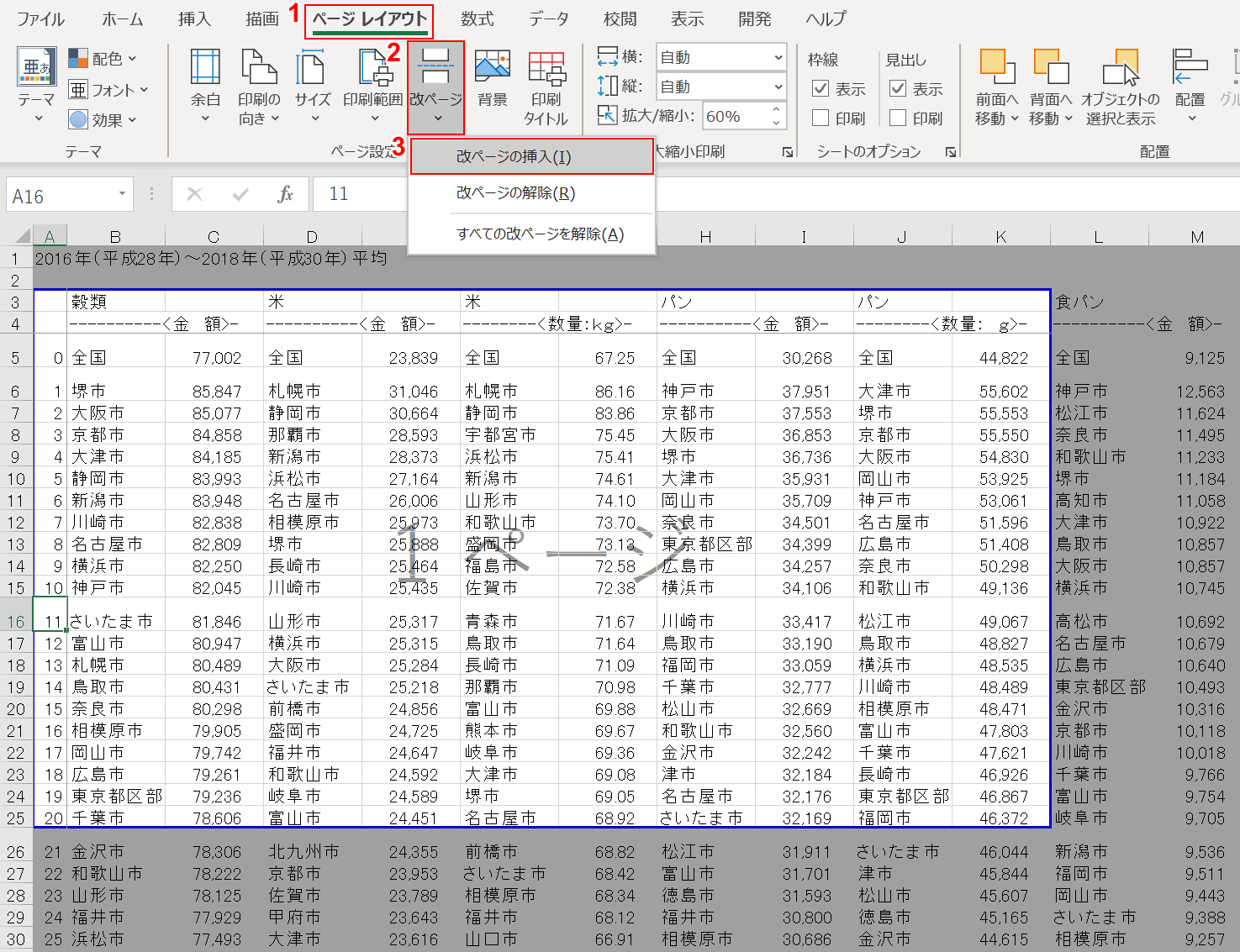
Task: Toggle 見出し 表示 headings view checkbox
Action: click(x=898, y=88)
